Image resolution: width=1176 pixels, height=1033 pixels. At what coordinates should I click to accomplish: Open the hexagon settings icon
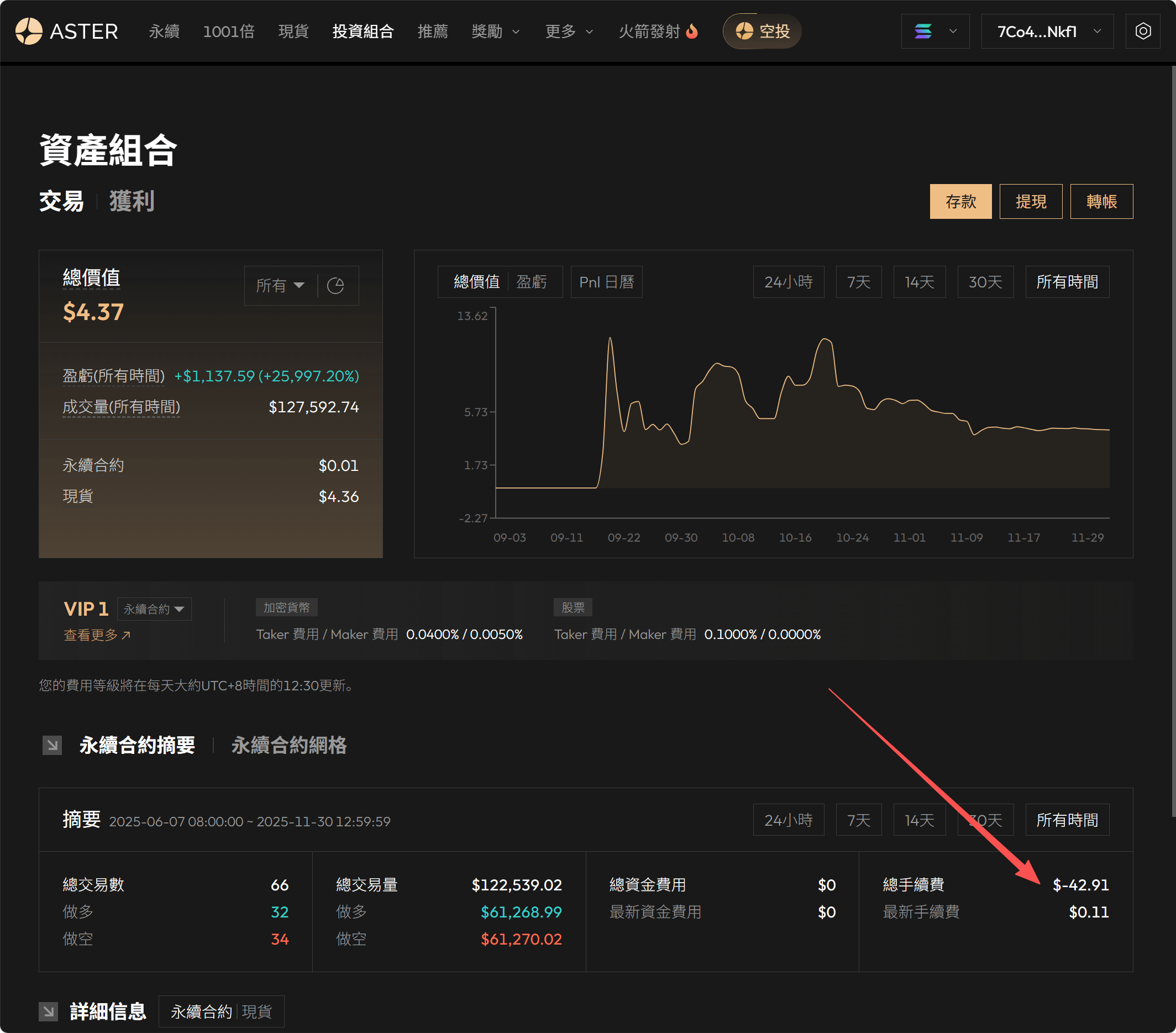click(1143, 31)
